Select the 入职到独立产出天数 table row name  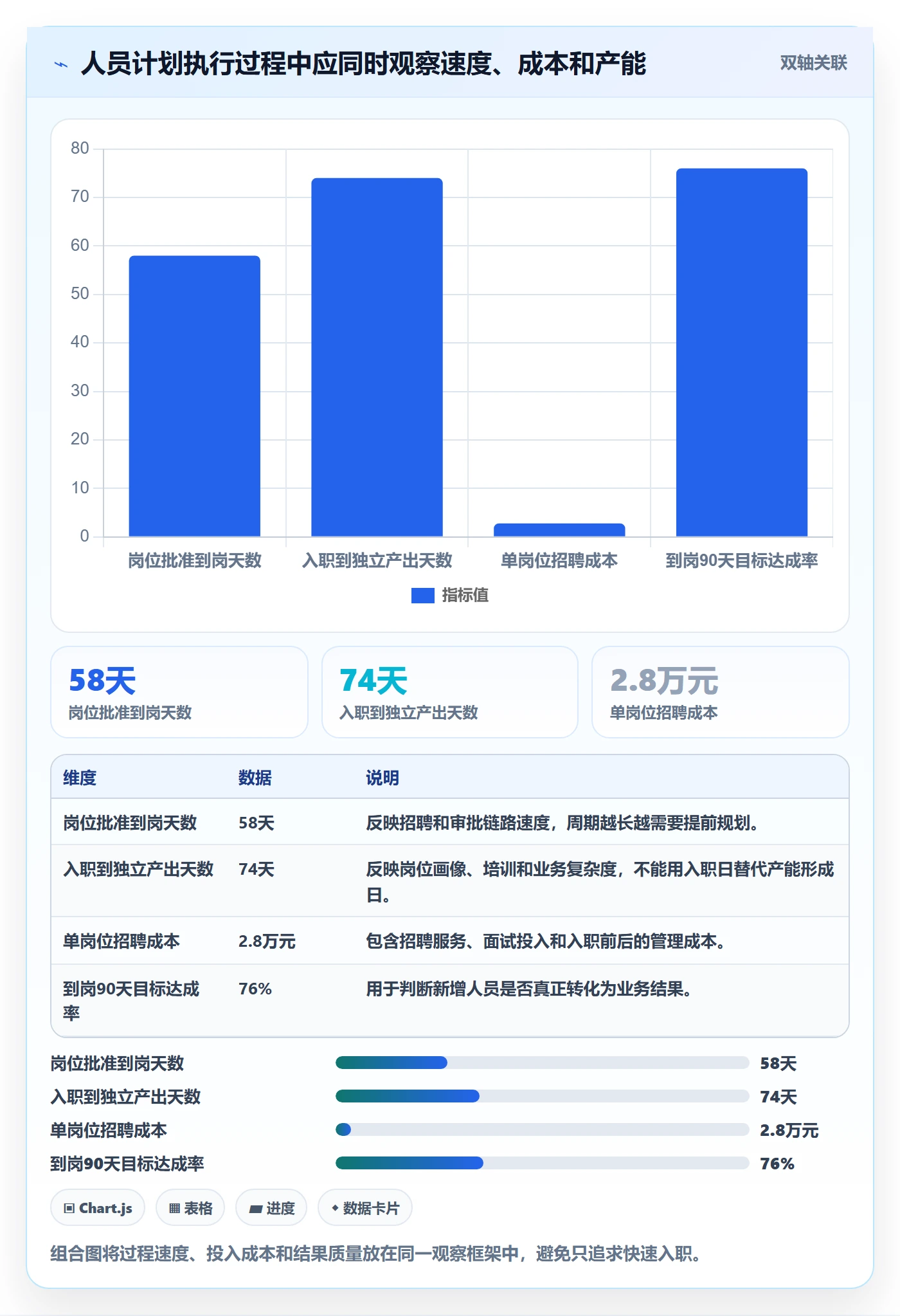[x=138, y=870]
